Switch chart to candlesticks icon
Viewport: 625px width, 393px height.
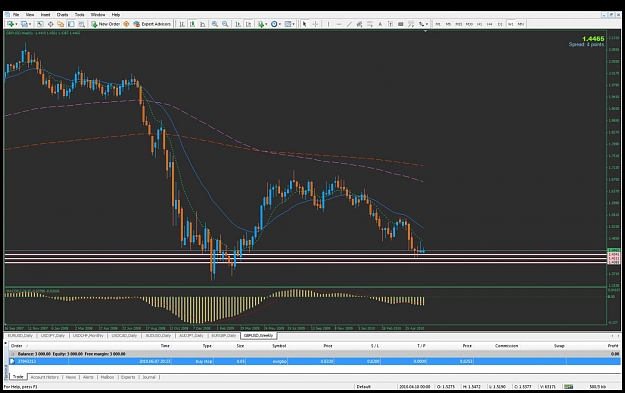192,24
